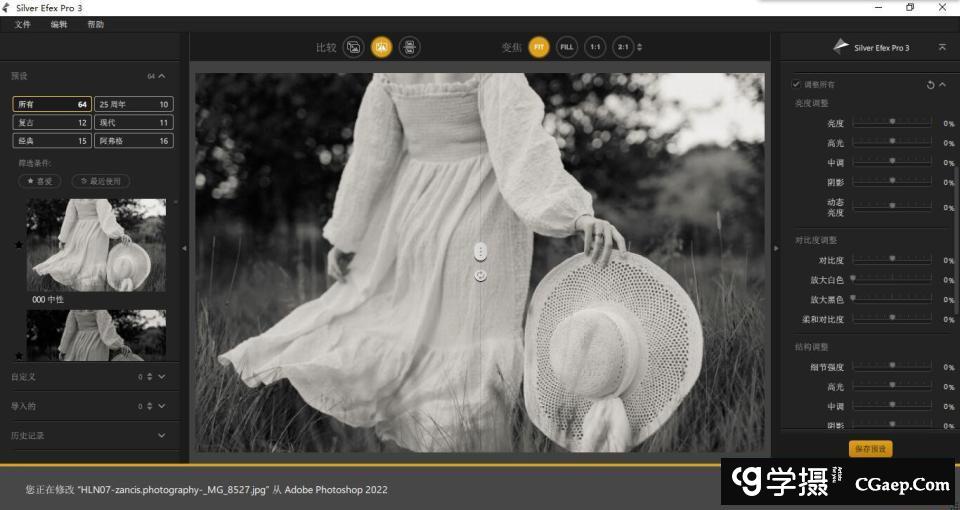Set zoom to 1:1
The image size is (960, 510).
[595, 47]
